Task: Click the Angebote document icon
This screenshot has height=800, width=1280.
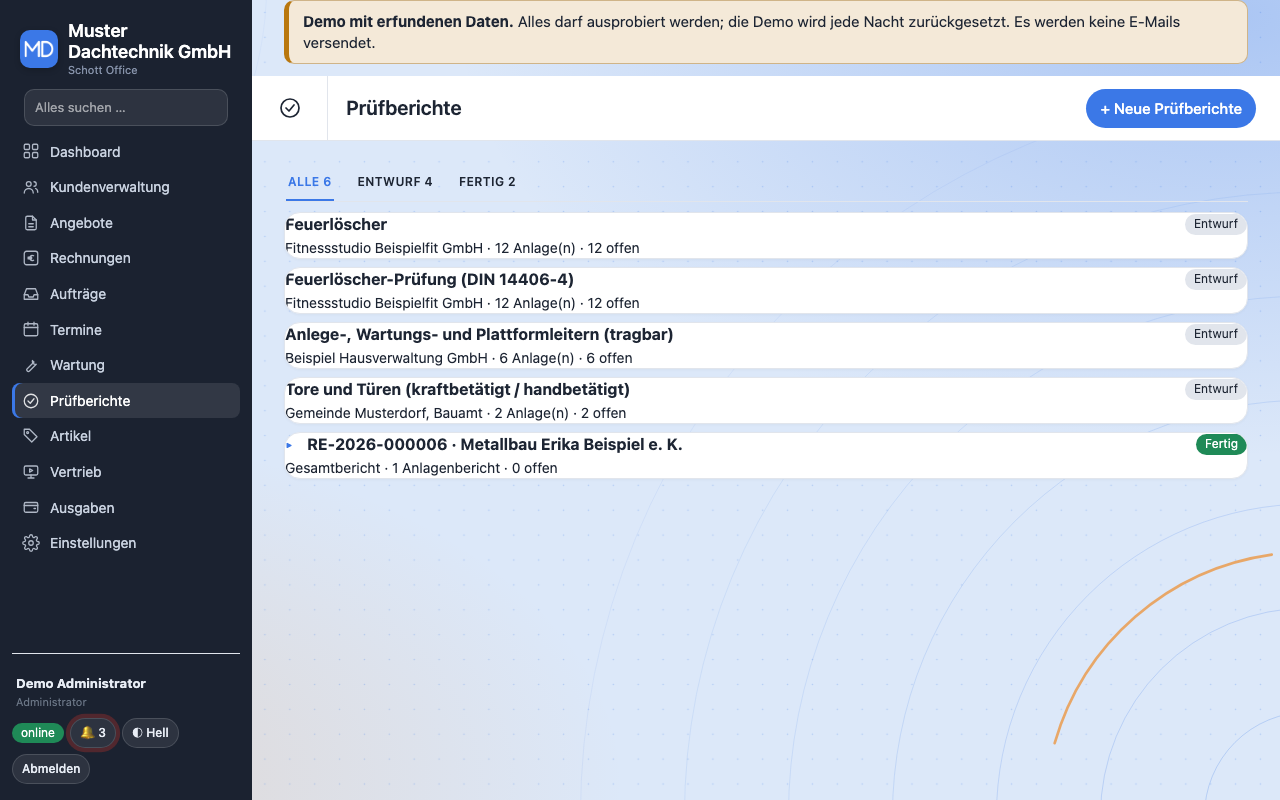Action: [31, 223]
